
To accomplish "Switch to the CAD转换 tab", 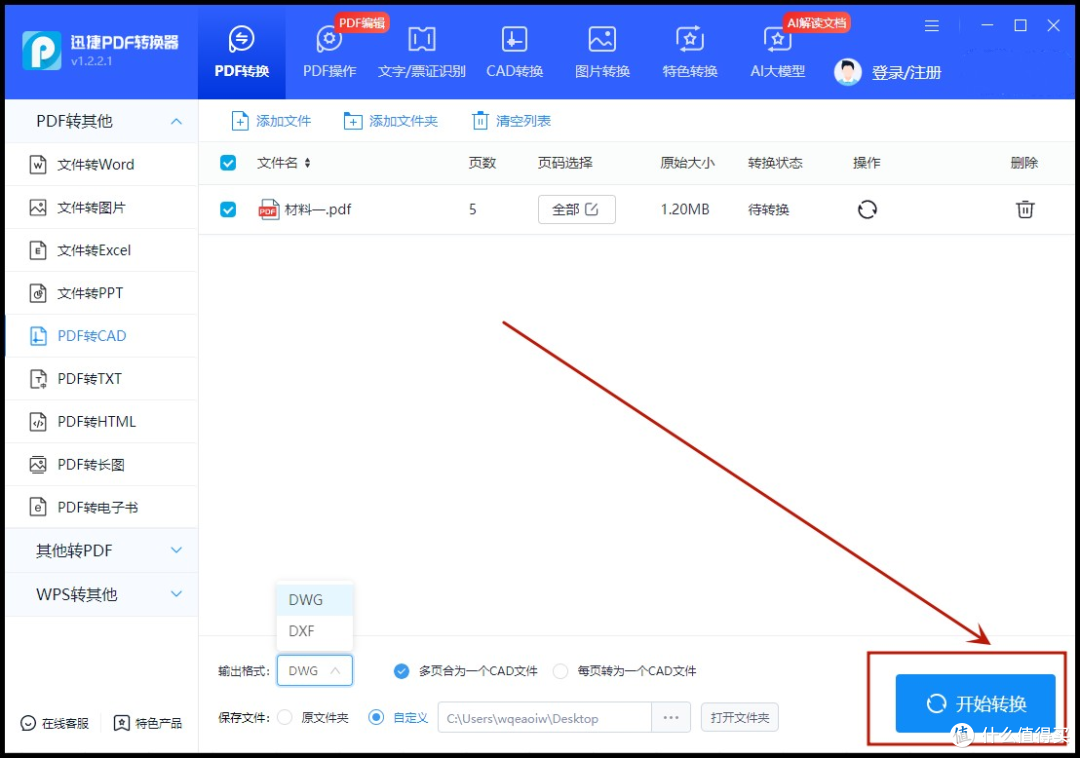I will point(515,53).
